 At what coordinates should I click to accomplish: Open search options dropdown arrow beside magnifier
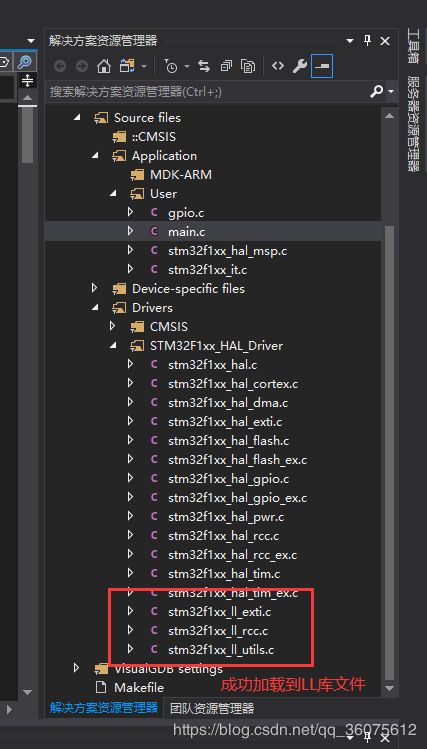pyautogui.click(x=391, y=91)
